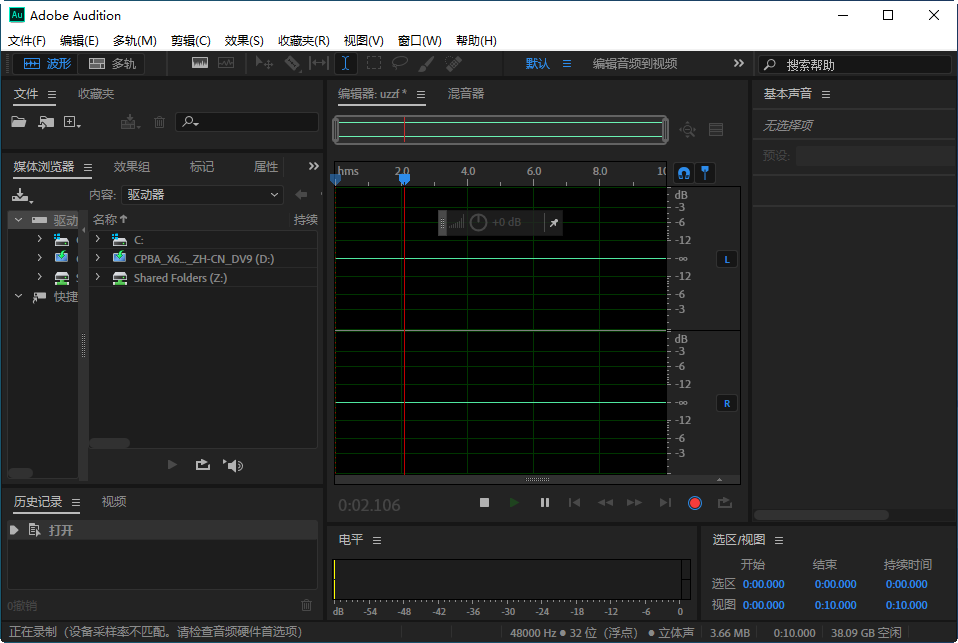This screenshot has width=958, height=643.
Task: Open the 文件 panel menu
Action: [x=52, y=94]
